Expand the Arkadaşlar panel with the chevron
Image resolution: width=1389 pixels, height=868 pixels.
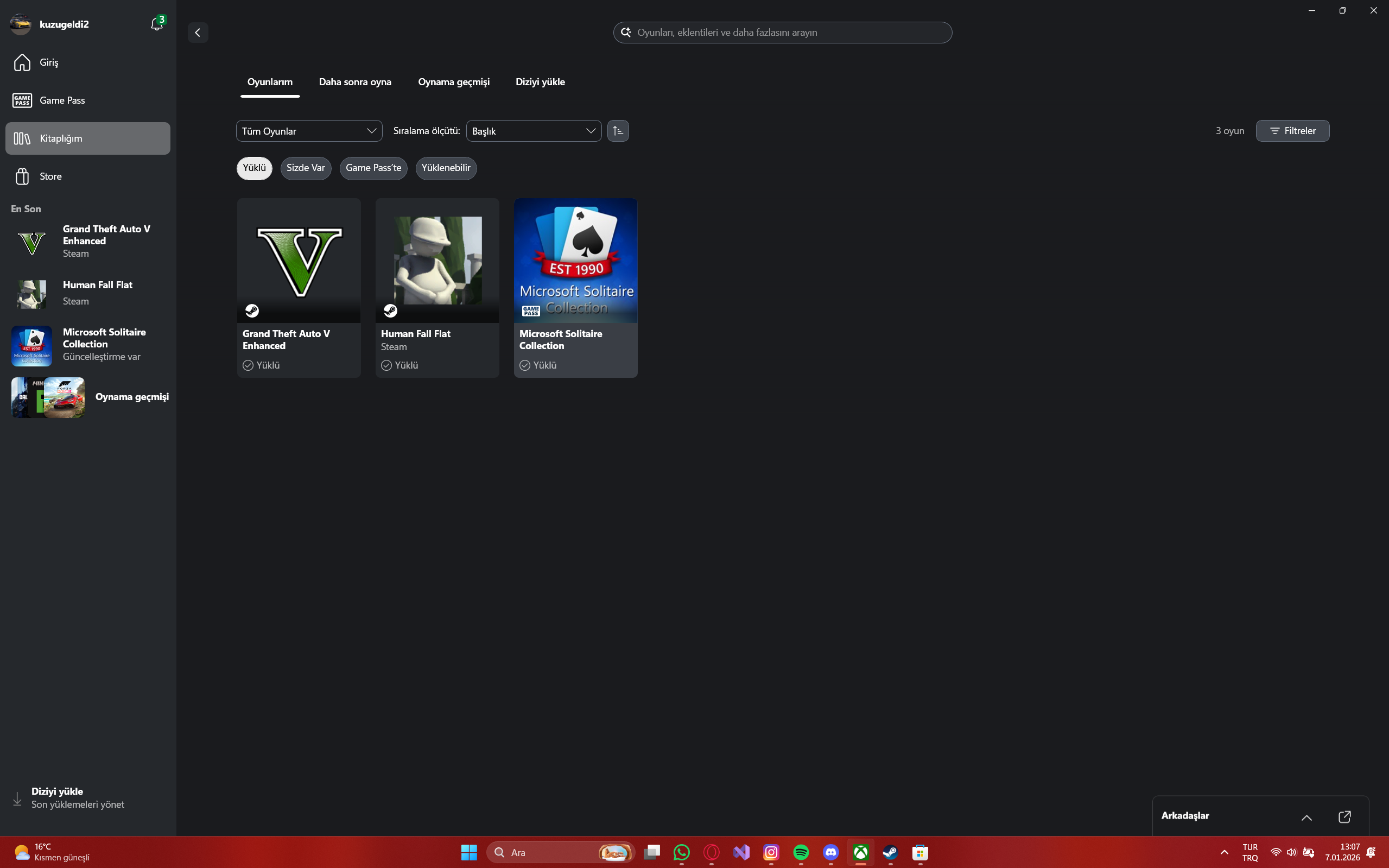click(x=1306, y=818)
